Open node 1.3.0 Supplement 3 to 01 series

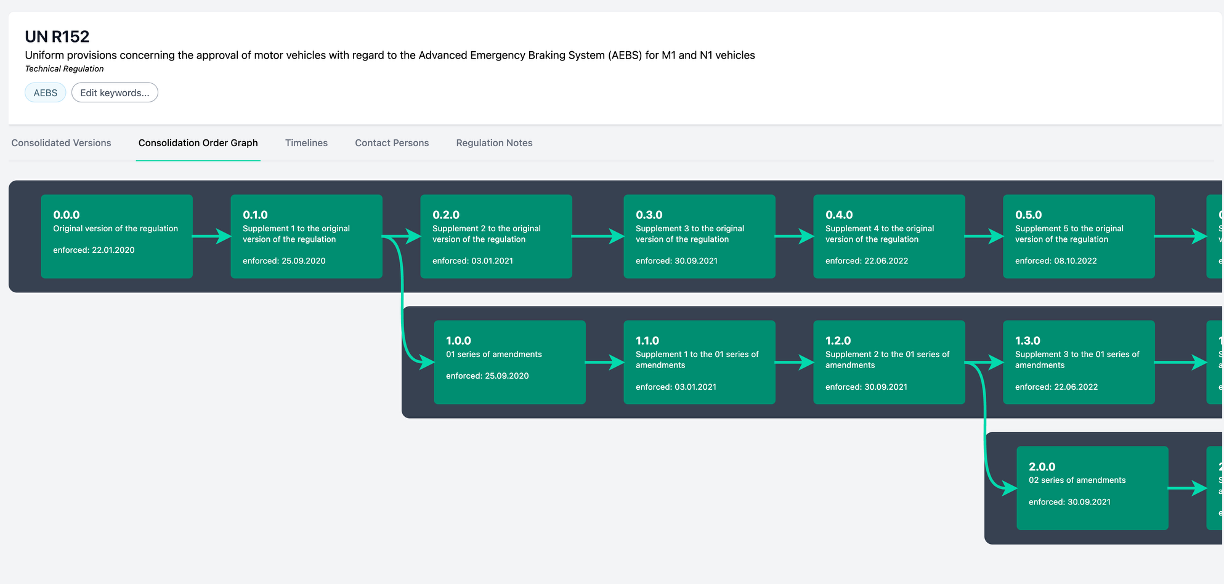coord(1078,362)
